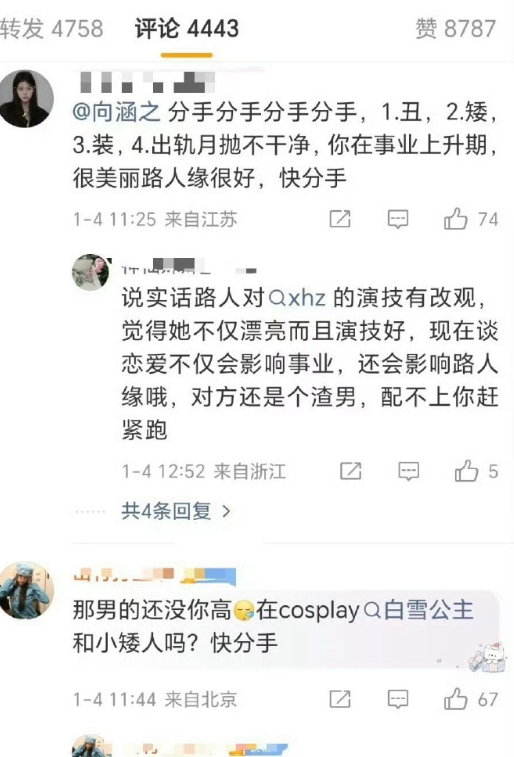
Task: Reply to the 江苏 comment via comment icon
Action: point(398,219)
